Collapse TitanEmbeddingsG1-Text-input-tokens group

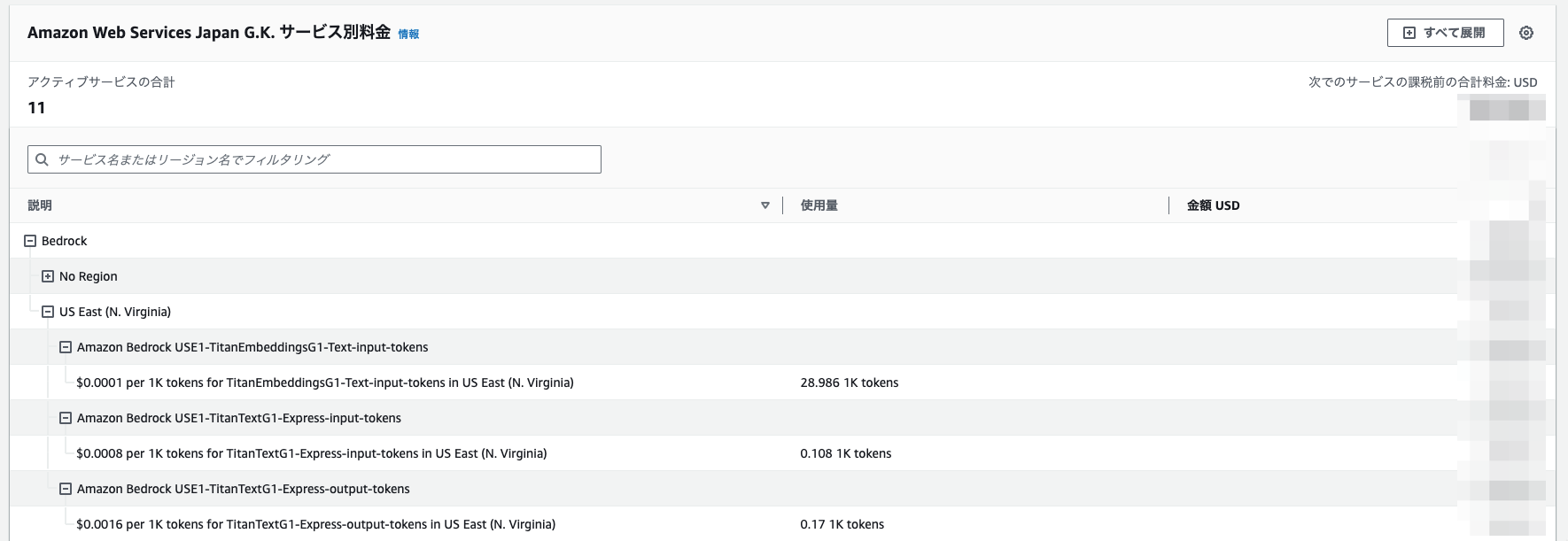click(66, 347)
